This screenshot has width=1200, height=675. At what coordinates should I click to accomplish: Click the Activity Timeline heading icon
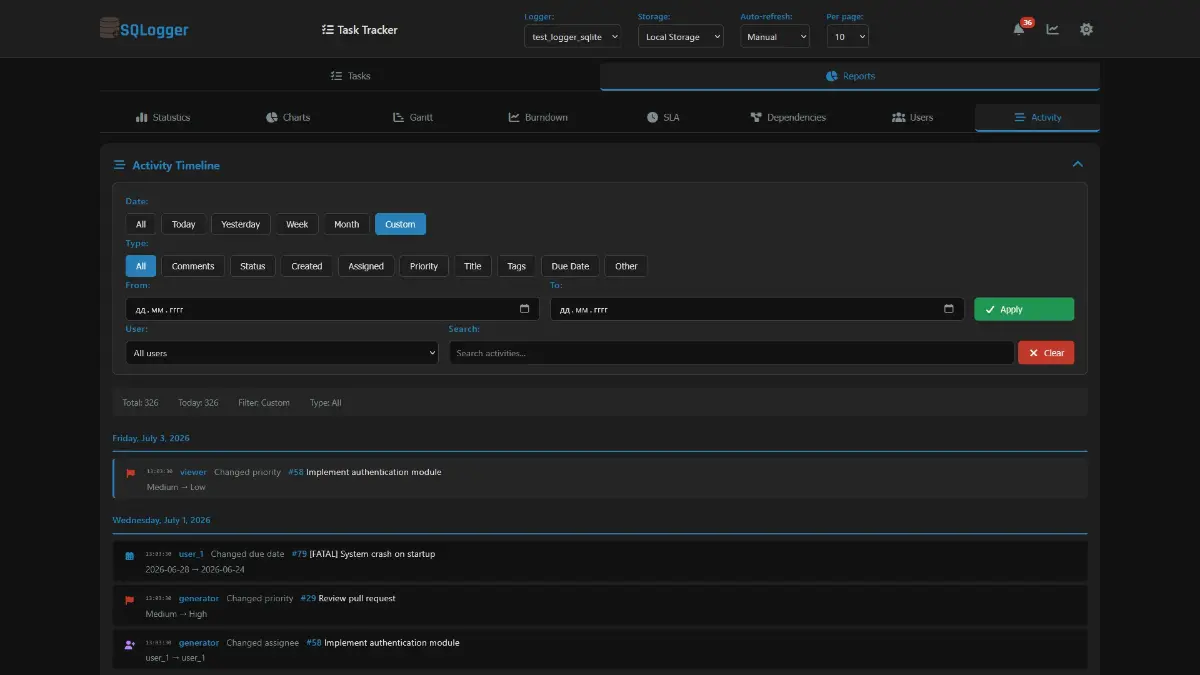coord(119,165)
